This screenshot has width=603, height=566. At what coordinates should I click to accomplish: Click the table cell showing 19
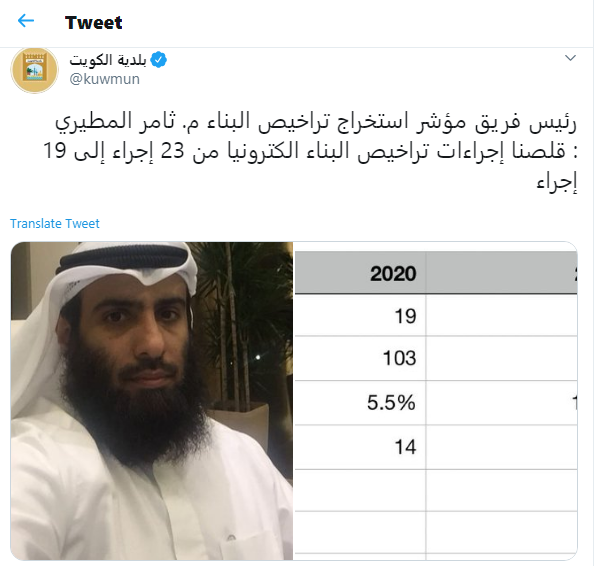(404, 319)
